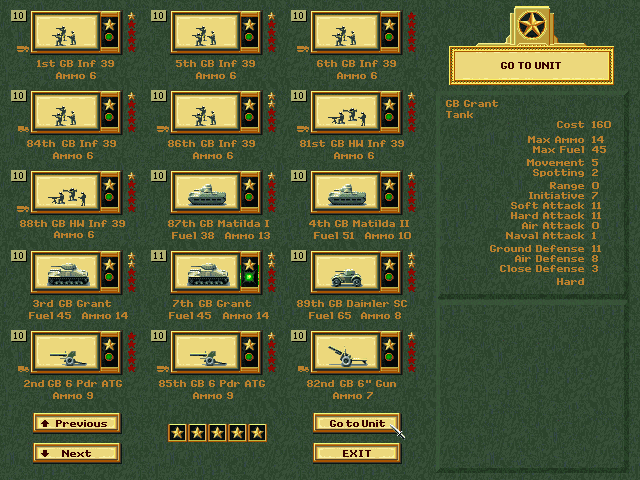Select the 85th GB 6 Pdr ATG unit

pyautogui.click(x=205, y=352)
